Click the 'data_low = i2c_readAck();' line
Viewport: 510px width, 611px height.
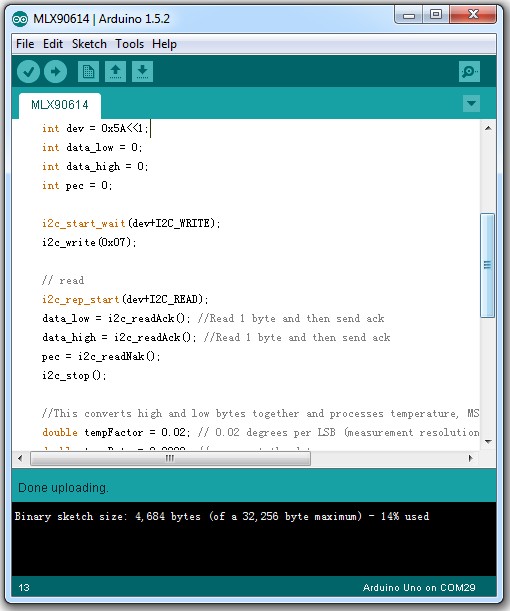tap(213, 319)
